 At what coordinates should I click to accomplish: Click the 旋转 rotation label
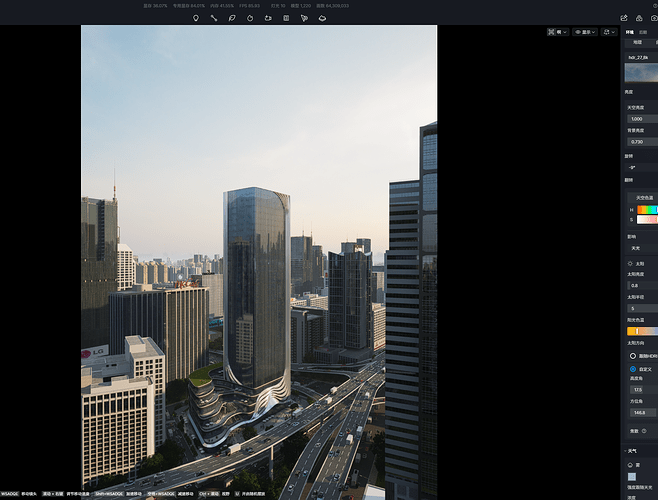(x=629, y=156)
